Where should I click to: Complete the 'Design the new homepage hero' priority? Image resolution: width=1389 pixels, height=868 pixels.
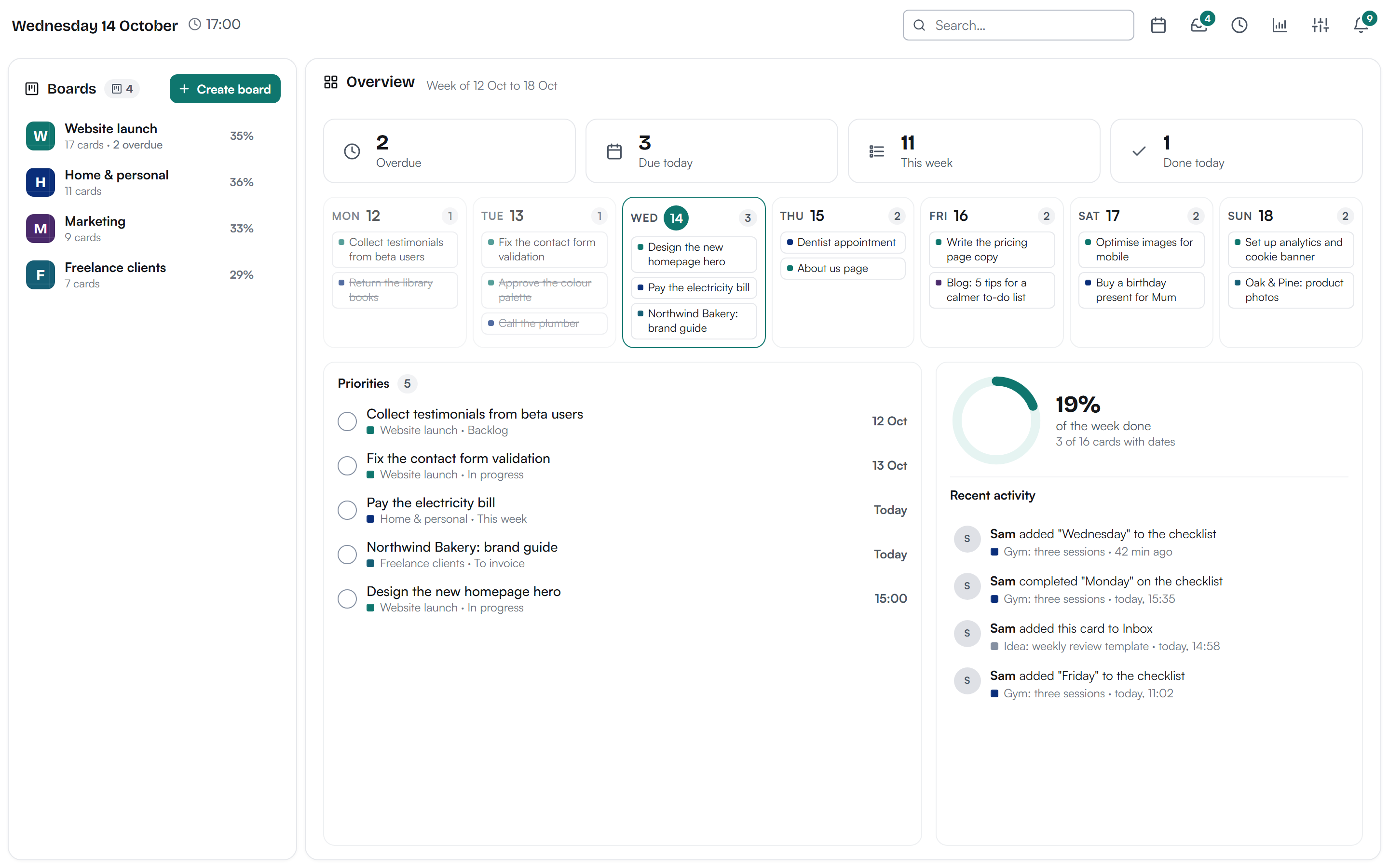(x=347, y=599)
